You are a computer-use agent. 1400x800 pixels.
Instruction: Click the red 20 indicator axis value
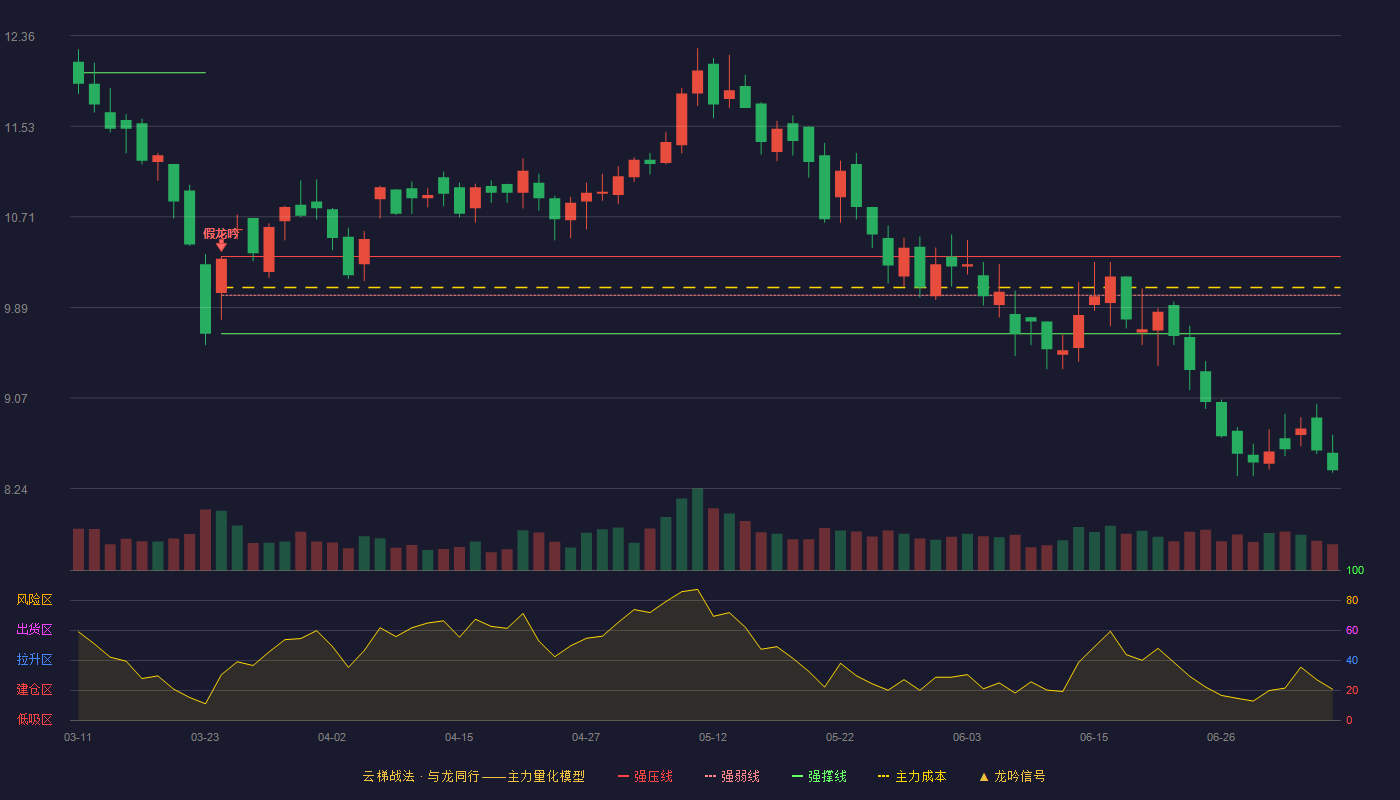tap(1352, 690)
